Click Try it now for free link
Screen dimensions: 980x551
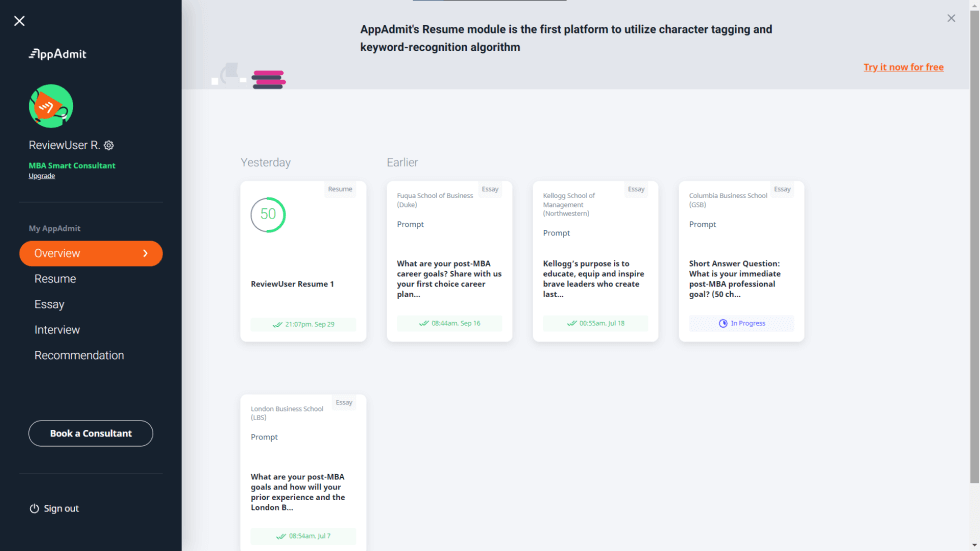coord(903,67)
